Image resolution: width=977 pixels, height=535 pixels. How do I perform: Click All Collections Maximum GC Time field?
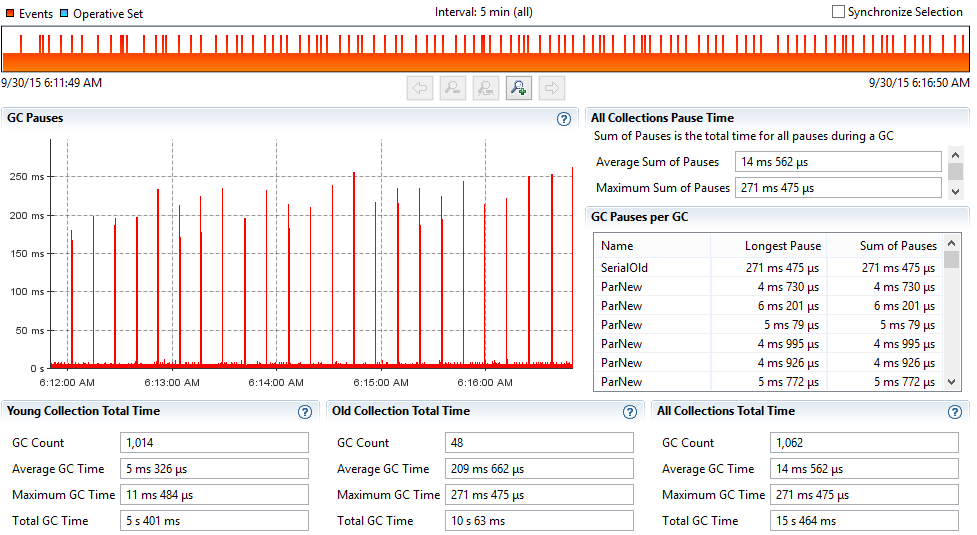click(865, 495)
